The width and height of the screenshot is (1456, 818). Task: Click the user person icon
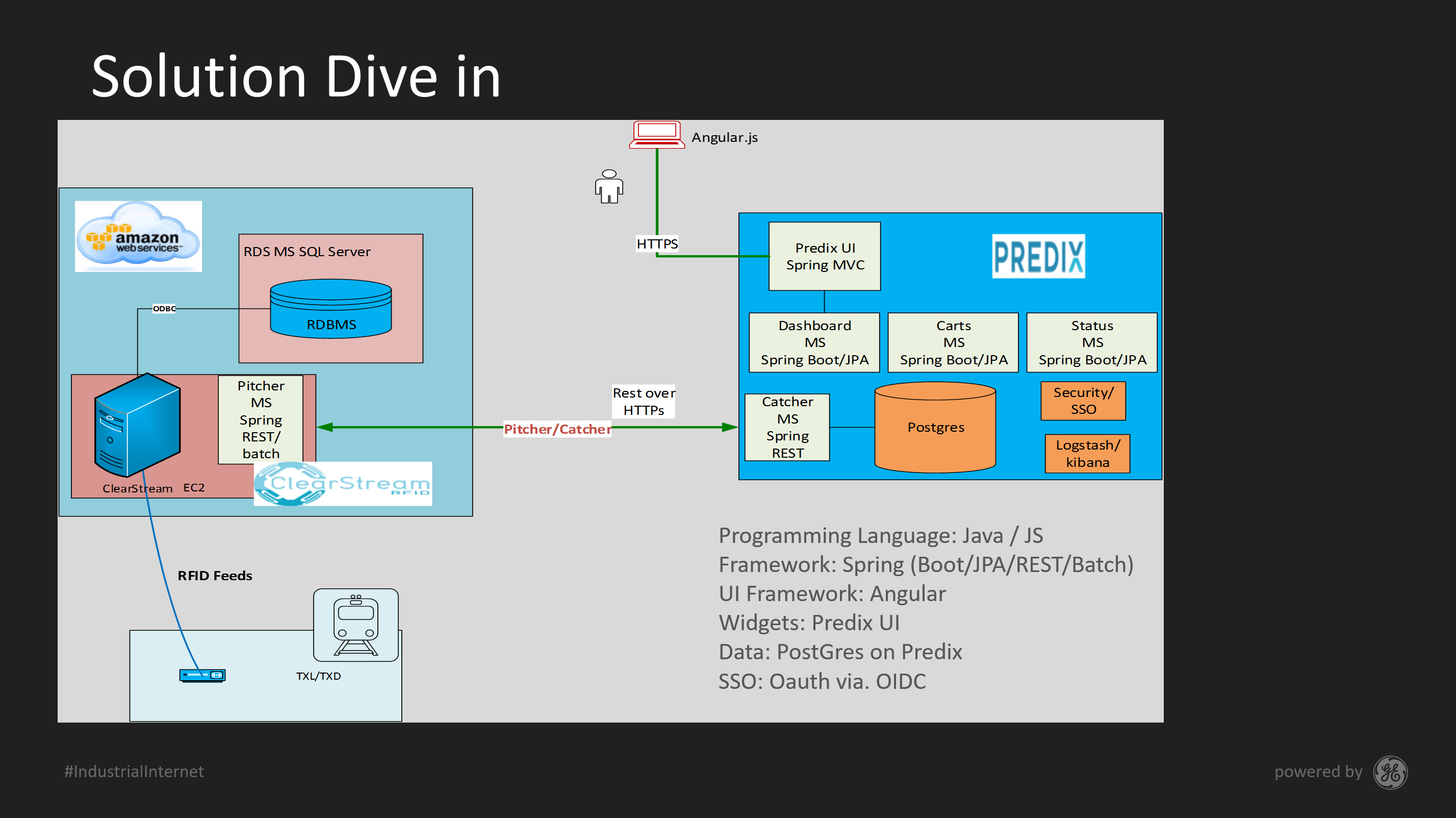click(609, 186)
